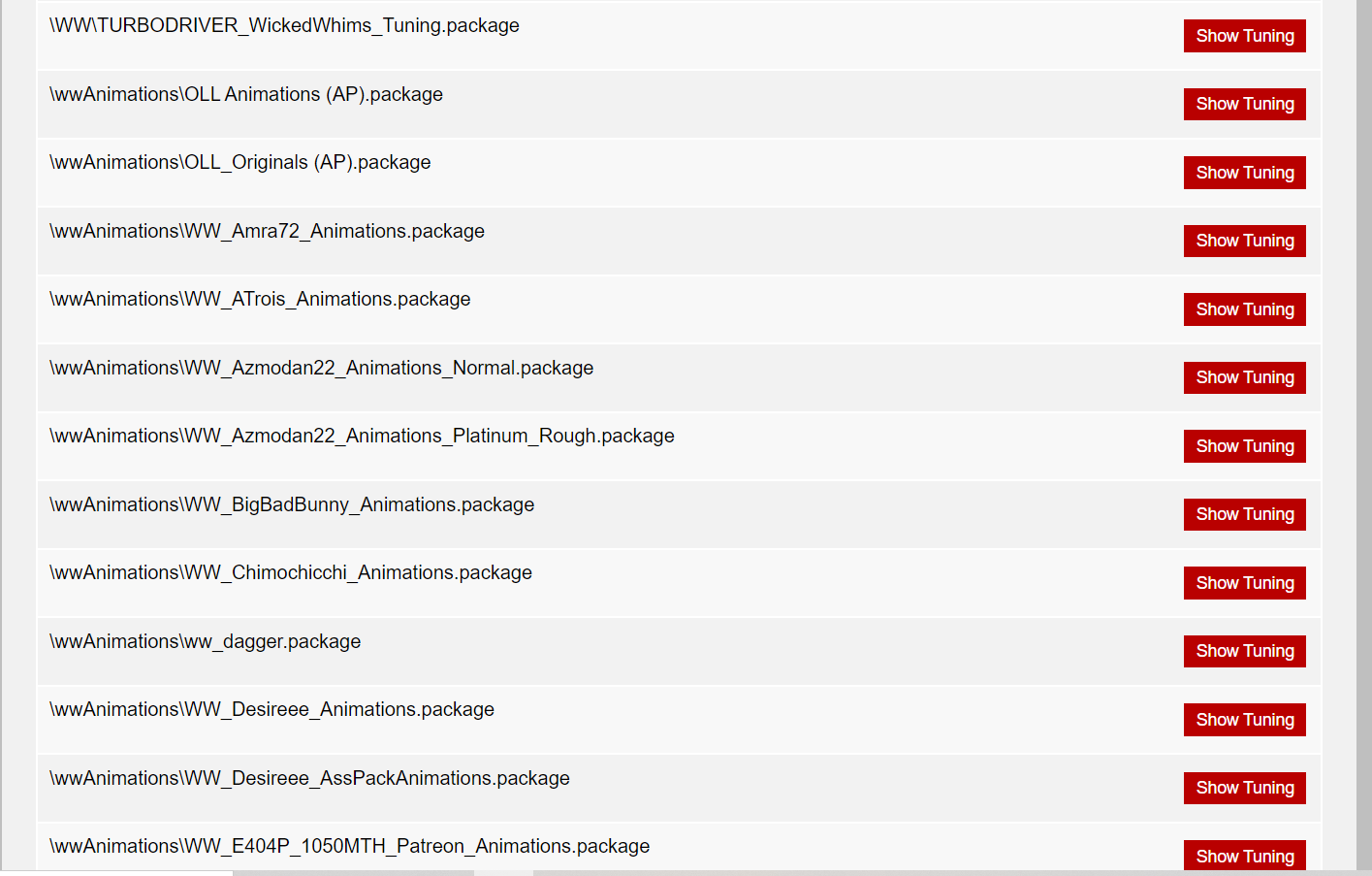Screen dimensions: 1372x876
Task: Select the WW_Amra72_Animations.package filename text
Action: click(x=266, y=231)
